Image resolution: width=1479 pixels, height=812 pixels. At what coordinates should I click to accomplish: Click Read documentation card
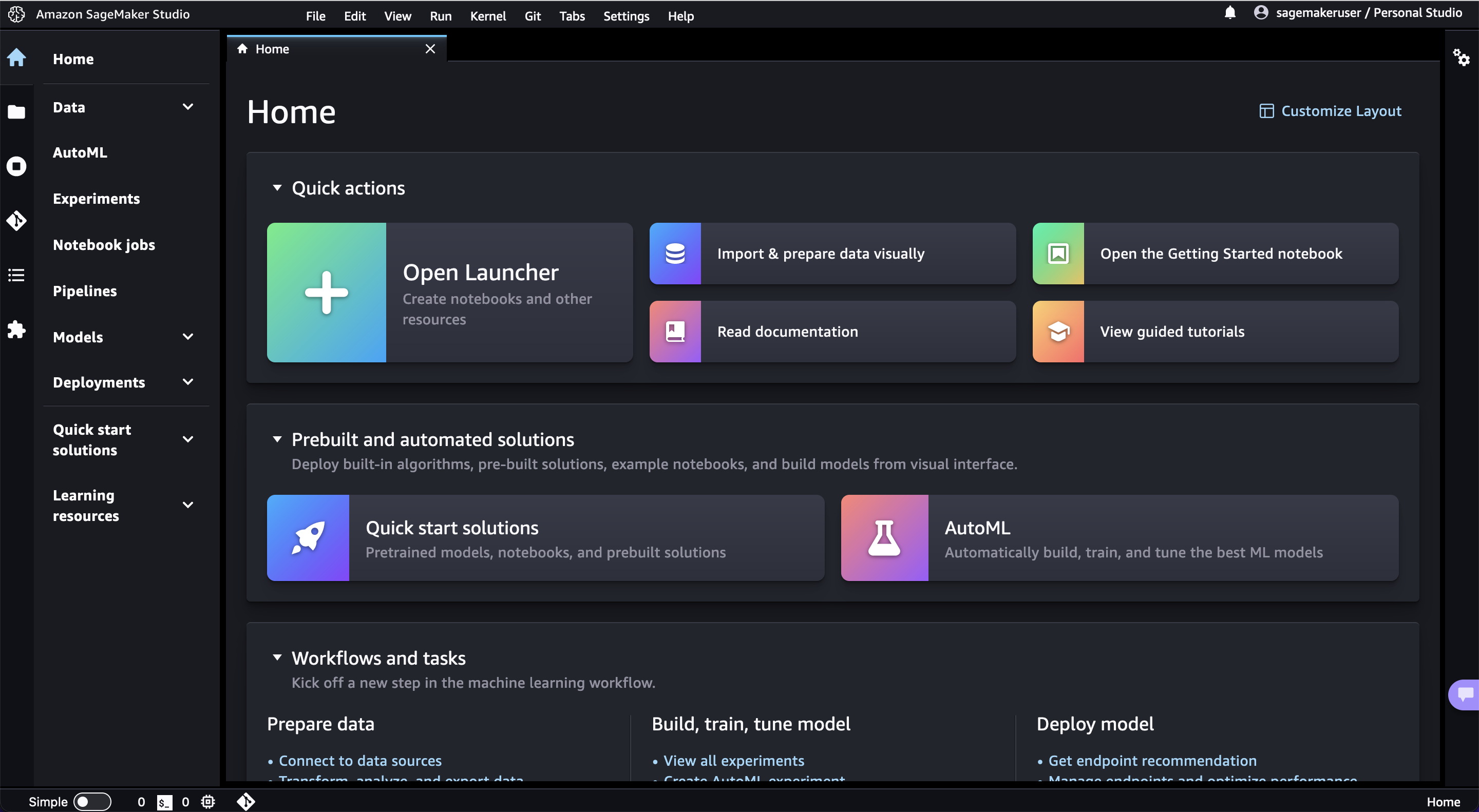coord(832,331)
